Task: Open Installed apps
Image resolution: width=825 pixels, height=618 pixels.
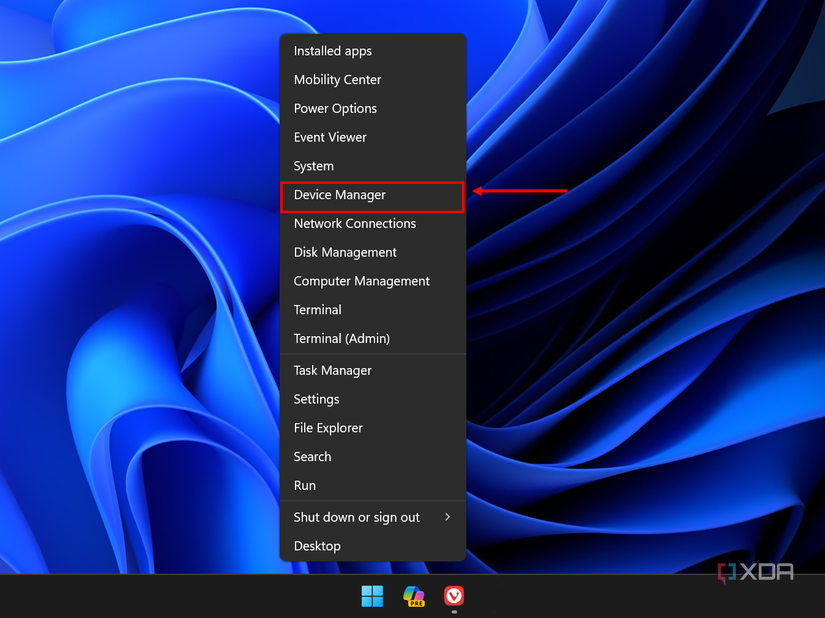Action: coord(332,50)
